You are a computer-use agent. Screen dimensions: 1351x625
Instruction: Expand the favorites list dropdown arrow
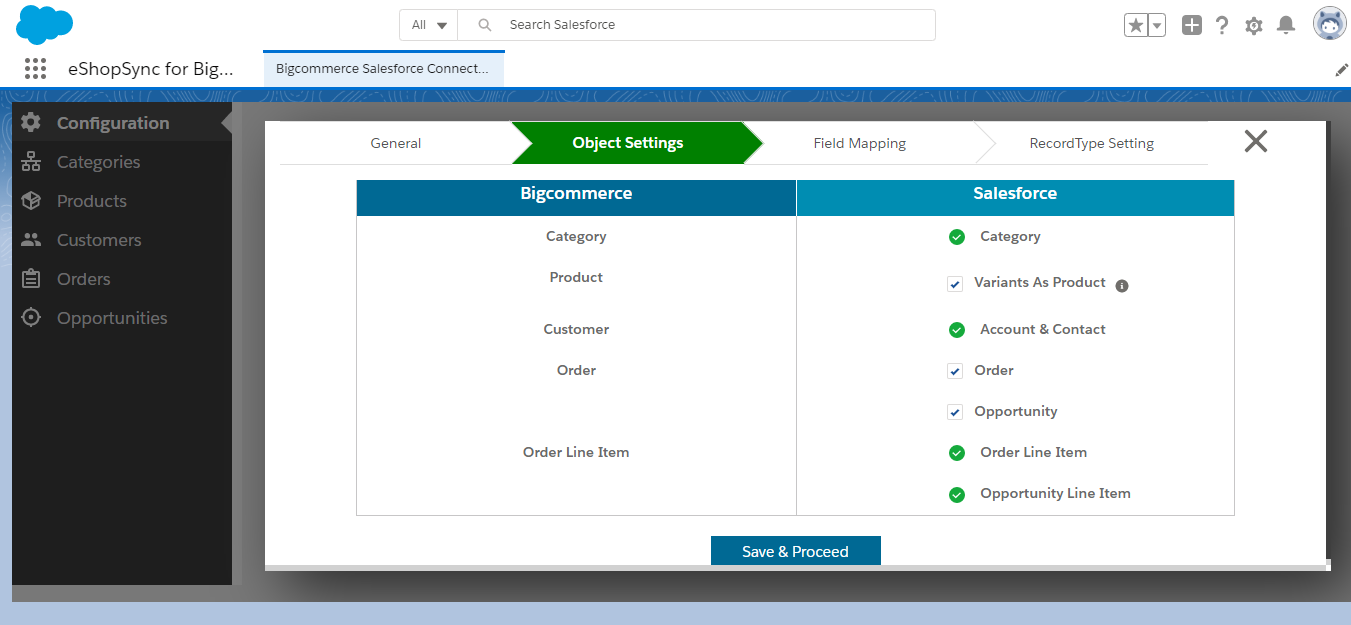pyautogui.click(x=1157, y=26)
